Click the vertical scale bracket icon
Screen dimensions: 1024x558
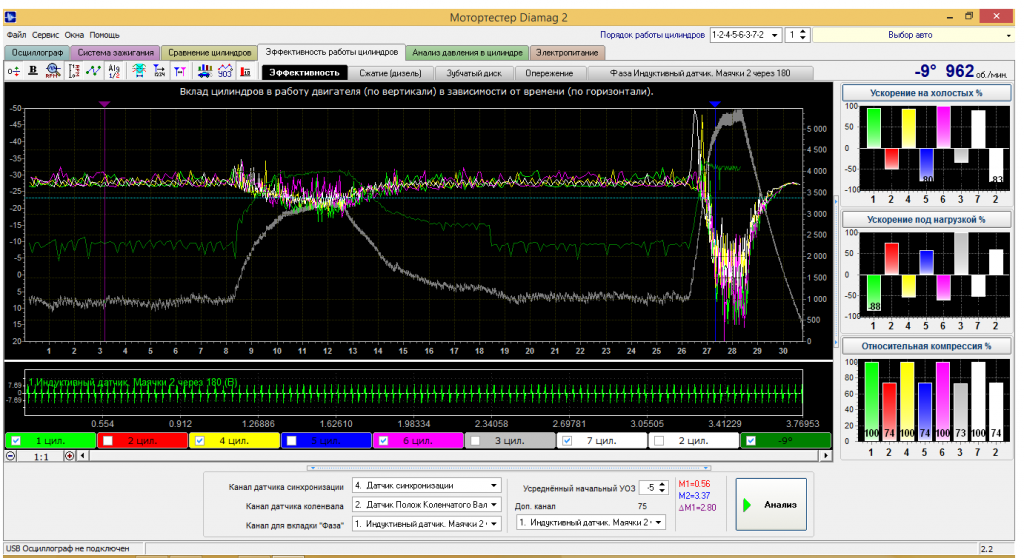pos(74,71)
